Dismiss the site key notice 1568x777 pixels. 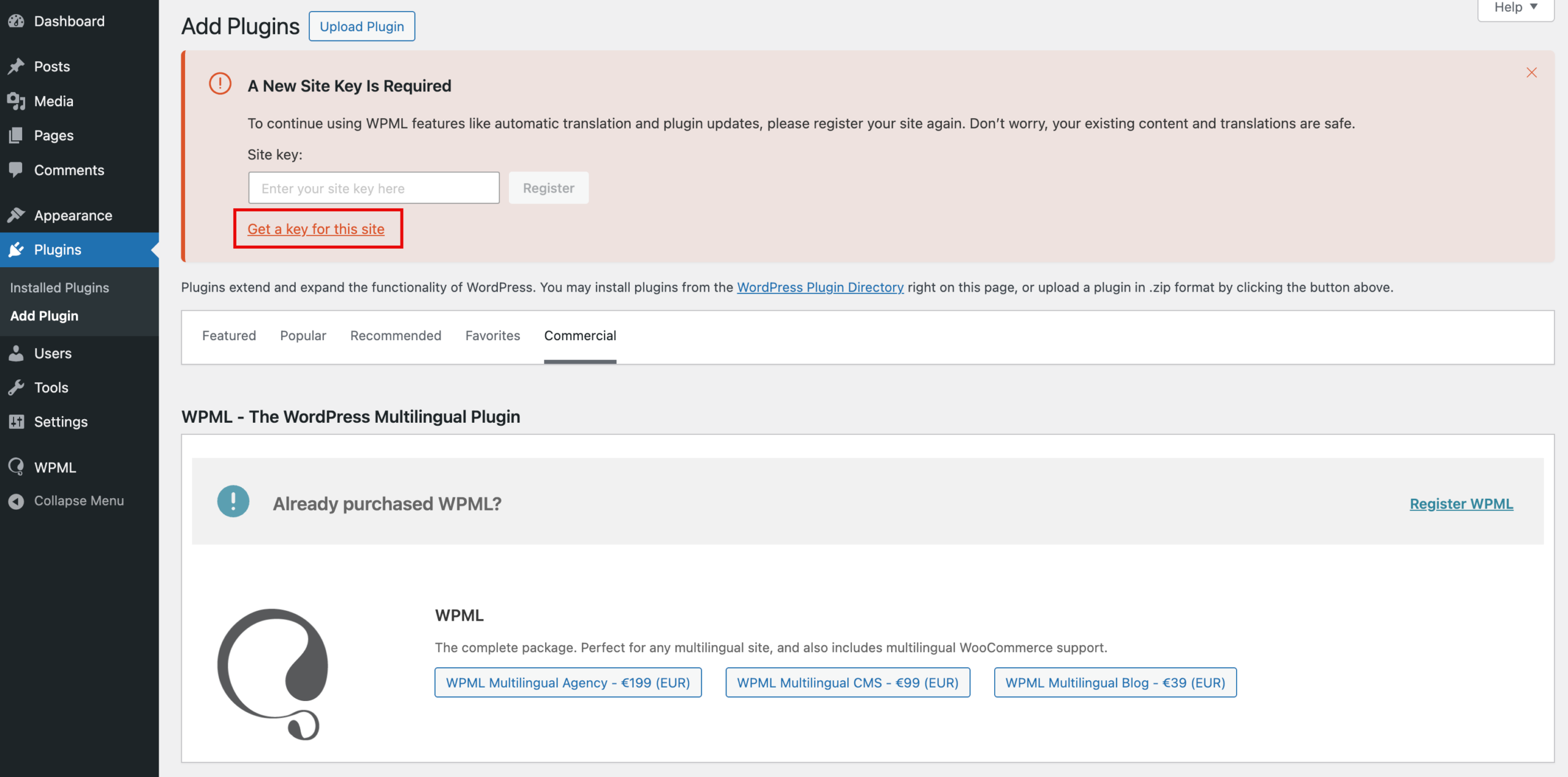pos(1531,72)
